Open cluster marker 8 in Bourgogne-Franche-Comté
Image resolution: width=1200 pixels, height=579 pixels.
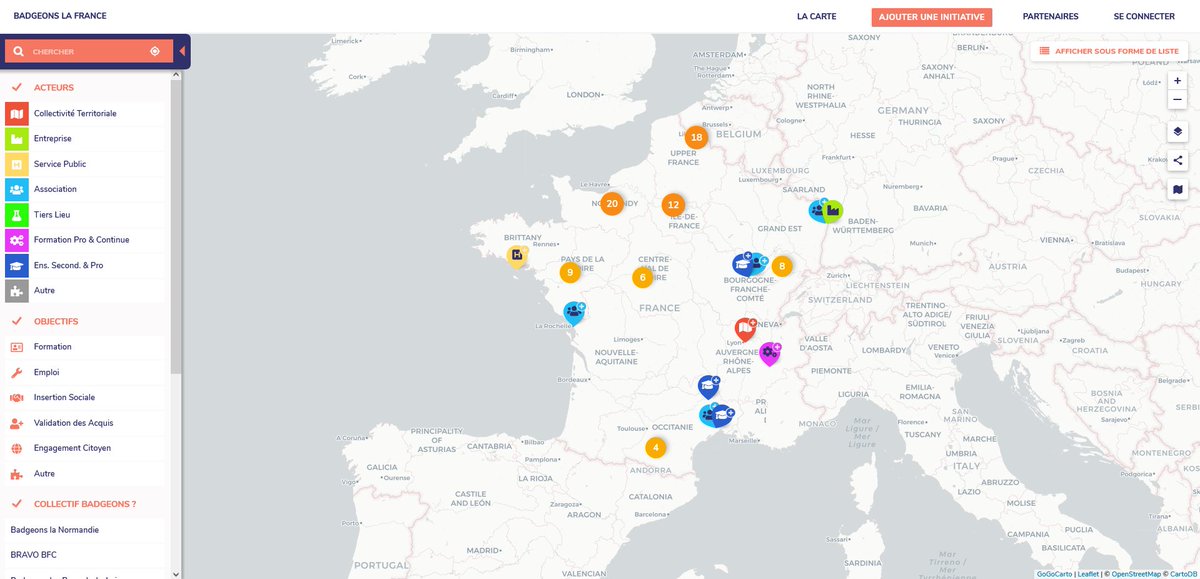point(781,266)
